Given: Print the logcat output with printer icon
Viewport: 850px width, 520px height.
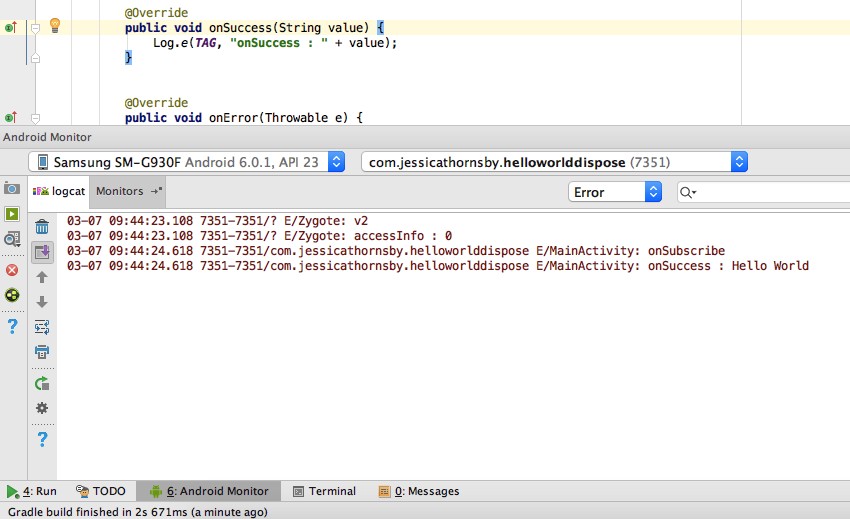Looking at the screenshot, I should point(42,352).
